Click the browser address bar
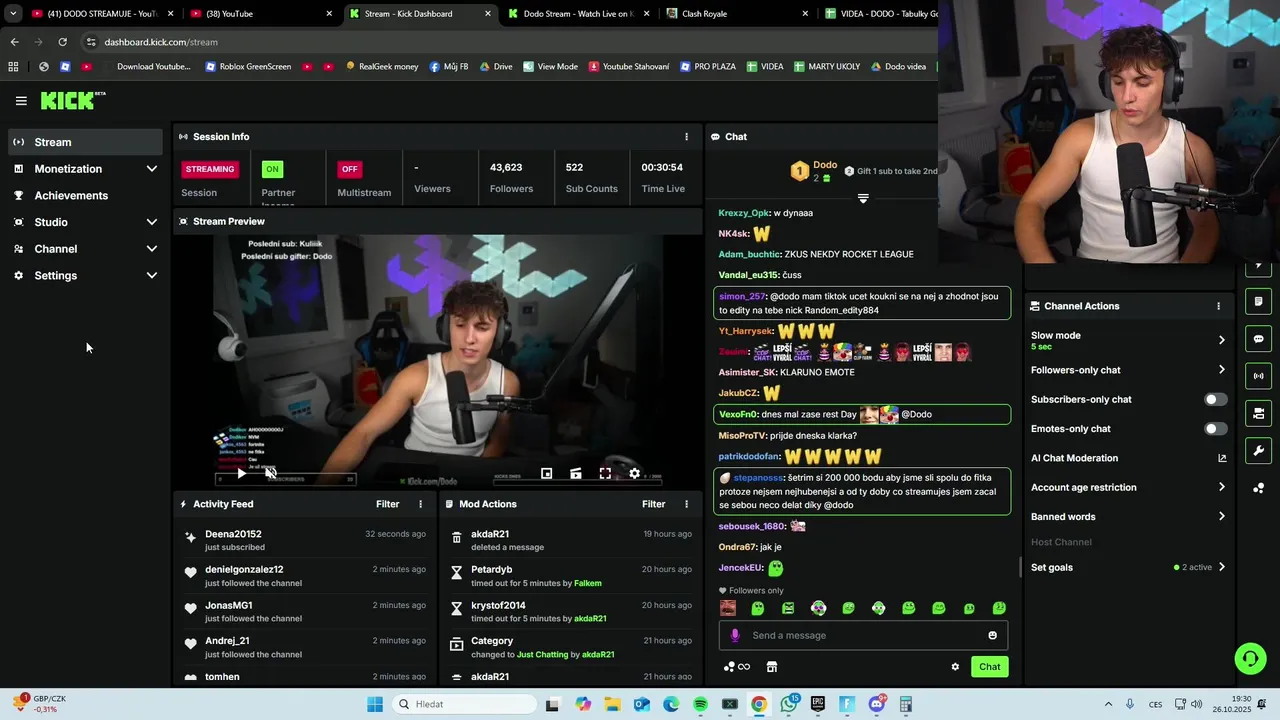 (510, 42)
